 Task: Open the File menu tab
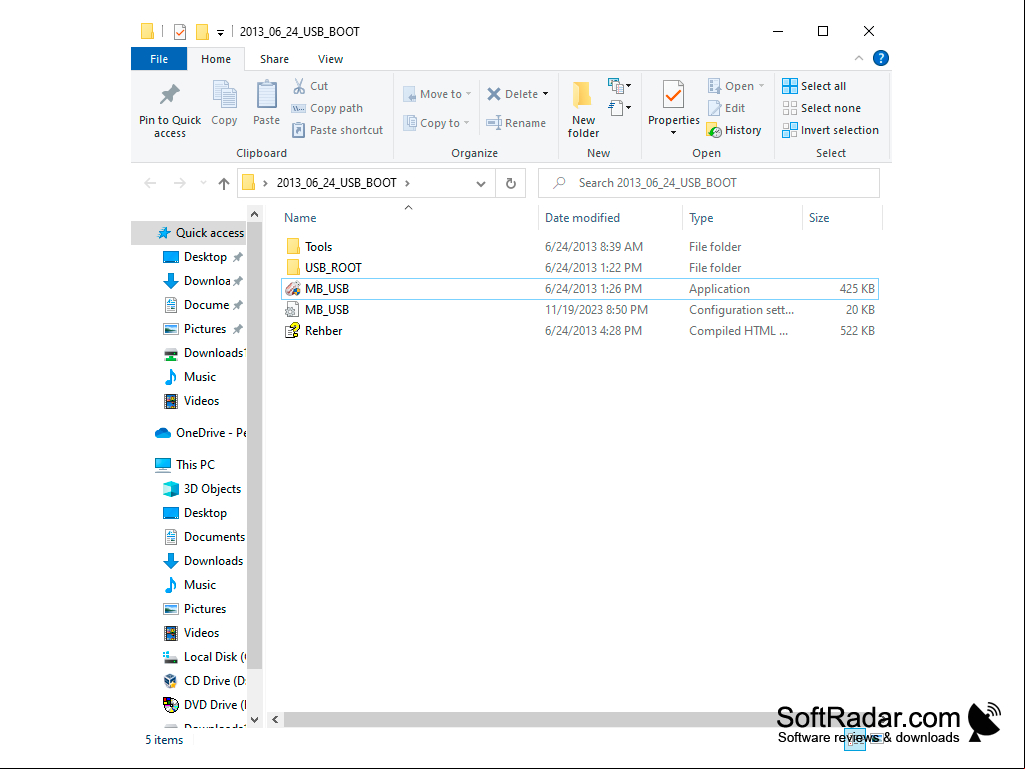[x=159, y=59]
